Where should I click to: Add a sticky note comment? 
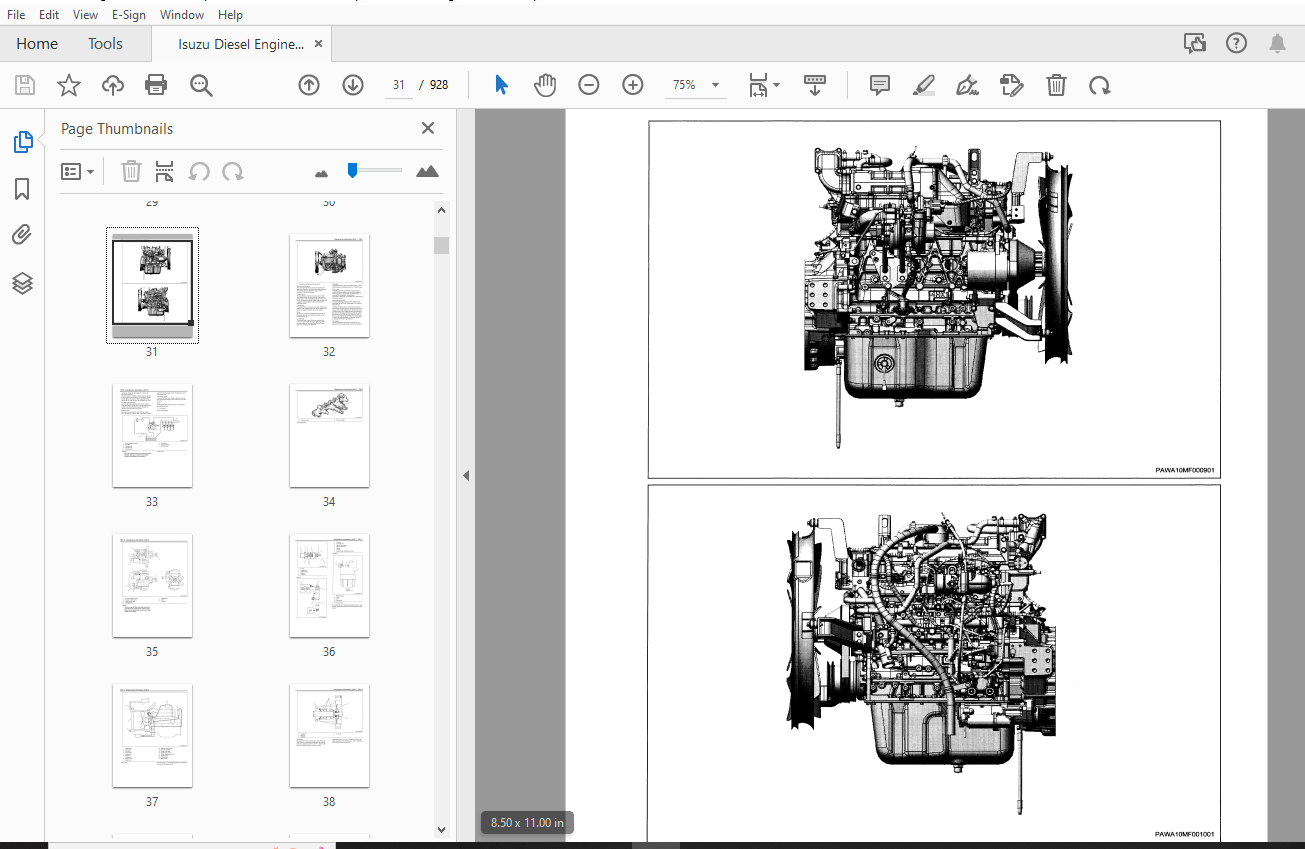[x=880, y=85]
